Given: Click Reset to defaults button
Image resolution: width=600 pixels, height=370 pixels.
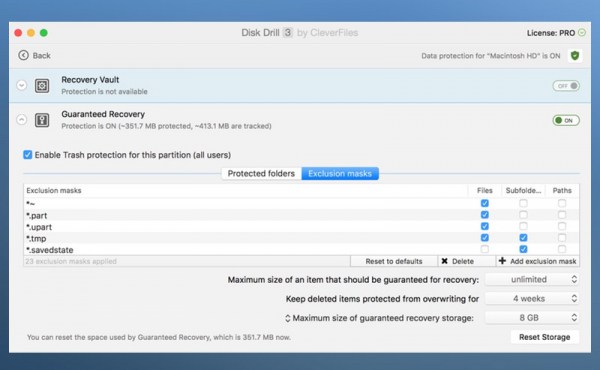Looking at the screenshot, I should point(394,261).
